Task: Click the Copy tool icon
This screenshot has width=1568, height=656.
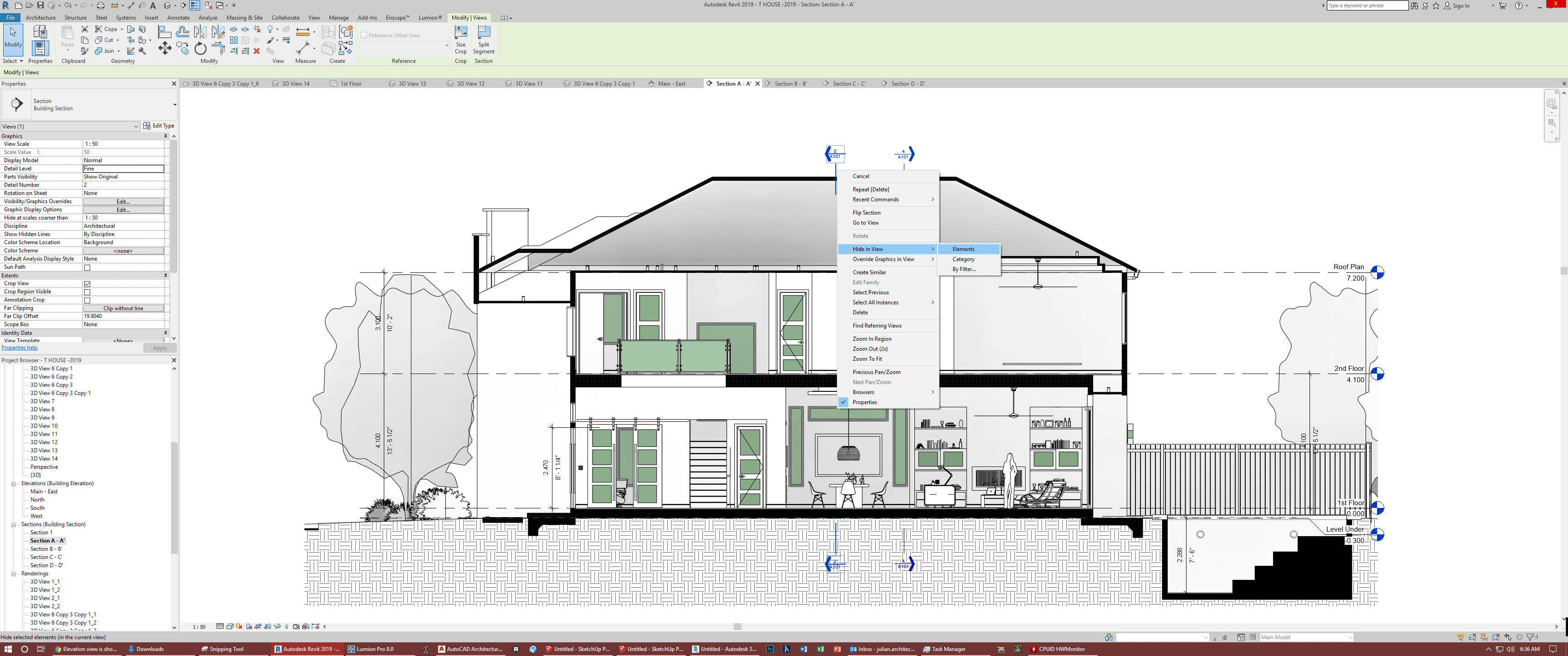Action: point(182,49)
